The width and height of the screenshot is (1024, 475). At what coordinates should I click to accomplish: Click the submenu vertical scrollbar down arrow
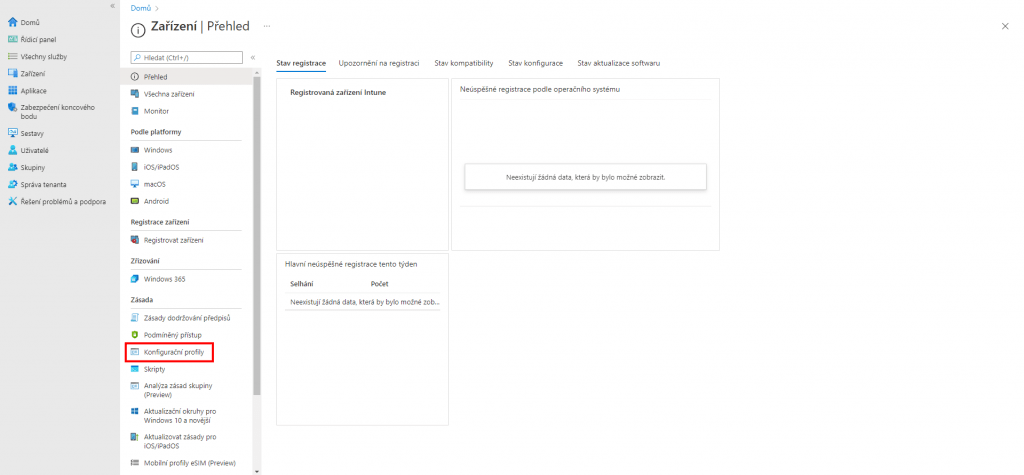point(257,470)
